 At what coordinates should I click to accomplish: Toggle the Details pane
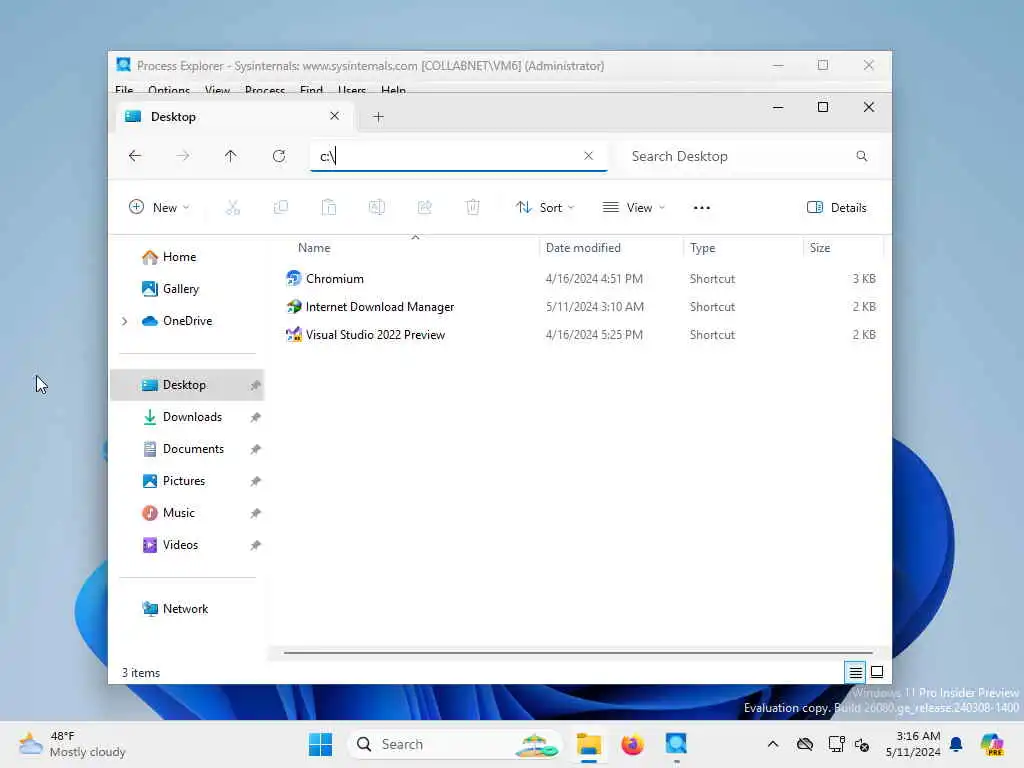click(x=837, y=208)
